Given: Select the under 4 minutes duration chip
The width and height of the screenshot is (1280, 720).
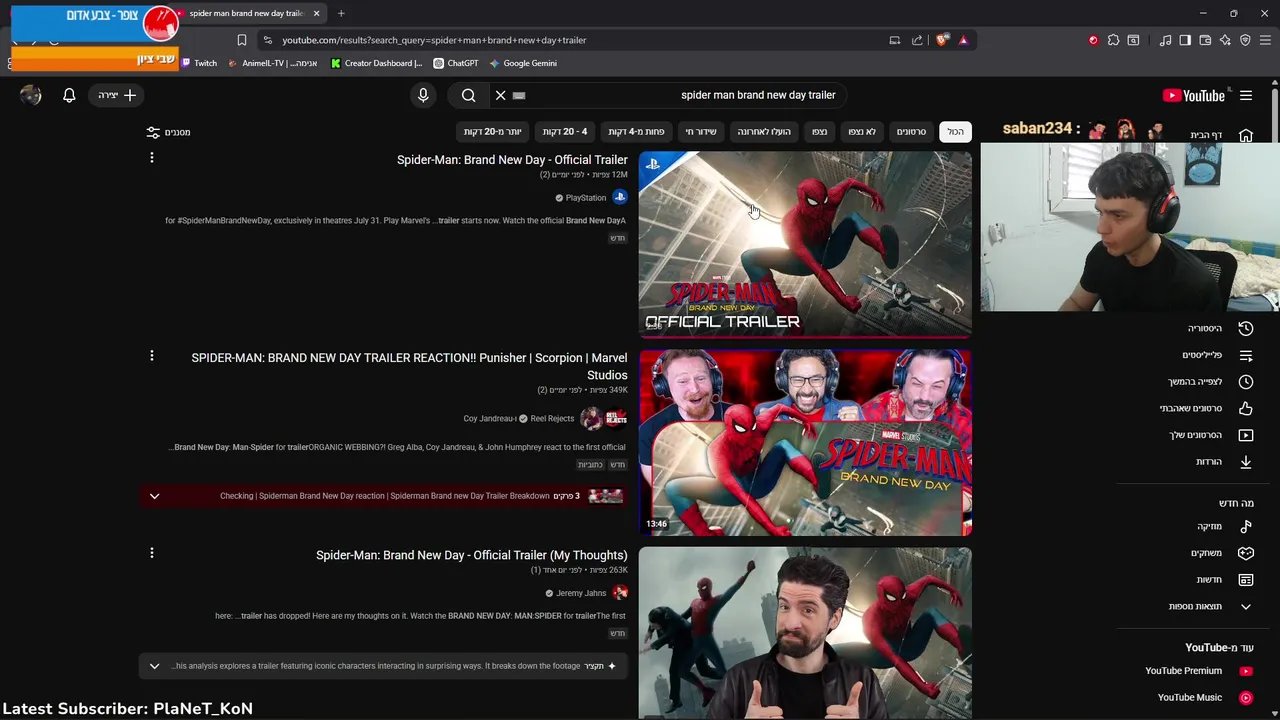Looking at the screenshot, I should 636,132.
